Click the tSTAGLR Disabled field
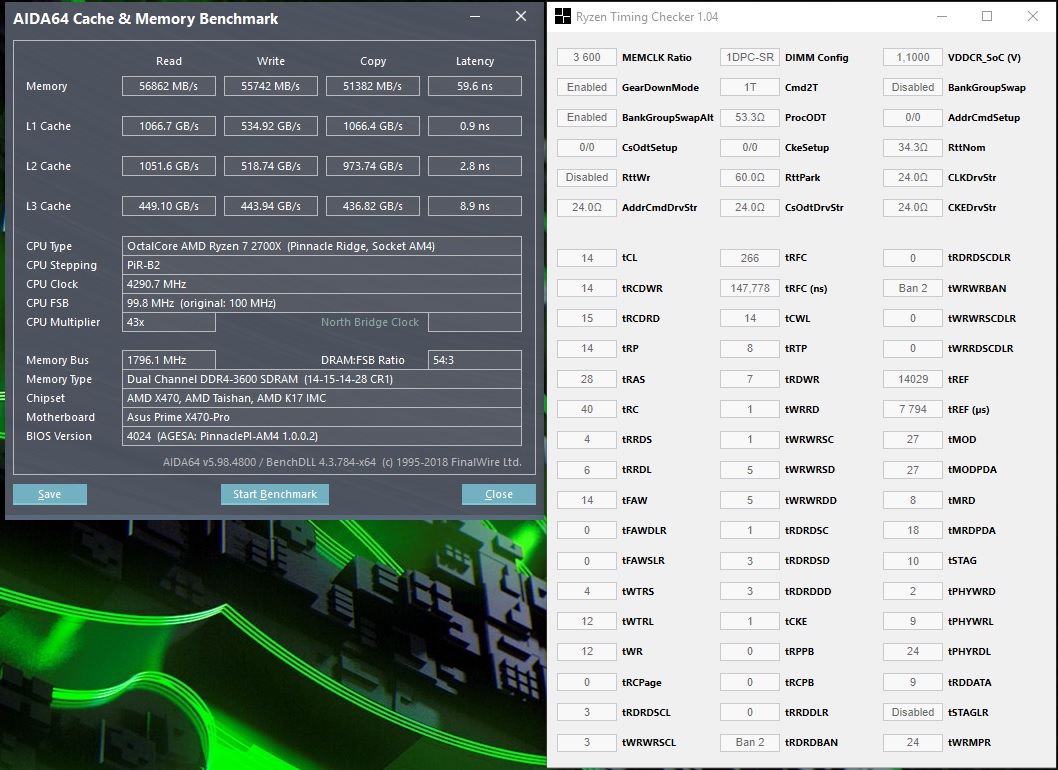The width and height of the screenshot is (1058, 770). click(x=912, y=712)
